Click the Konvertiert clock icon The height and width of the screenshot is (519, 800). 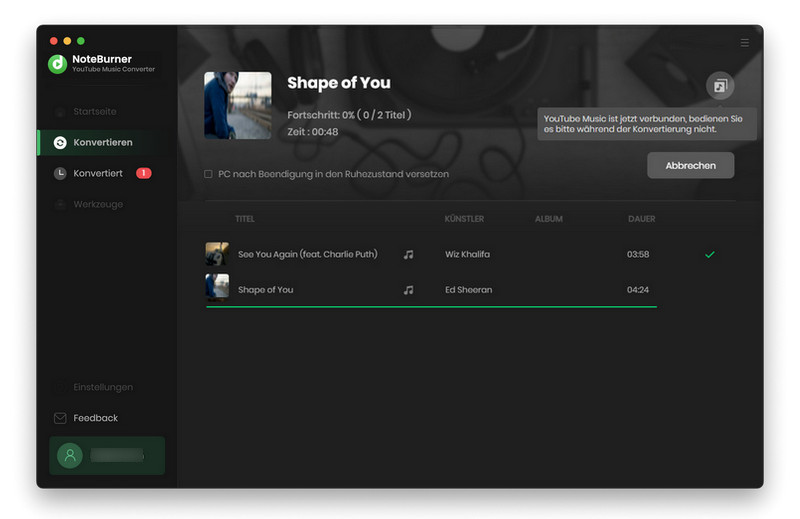click(60, 173)
